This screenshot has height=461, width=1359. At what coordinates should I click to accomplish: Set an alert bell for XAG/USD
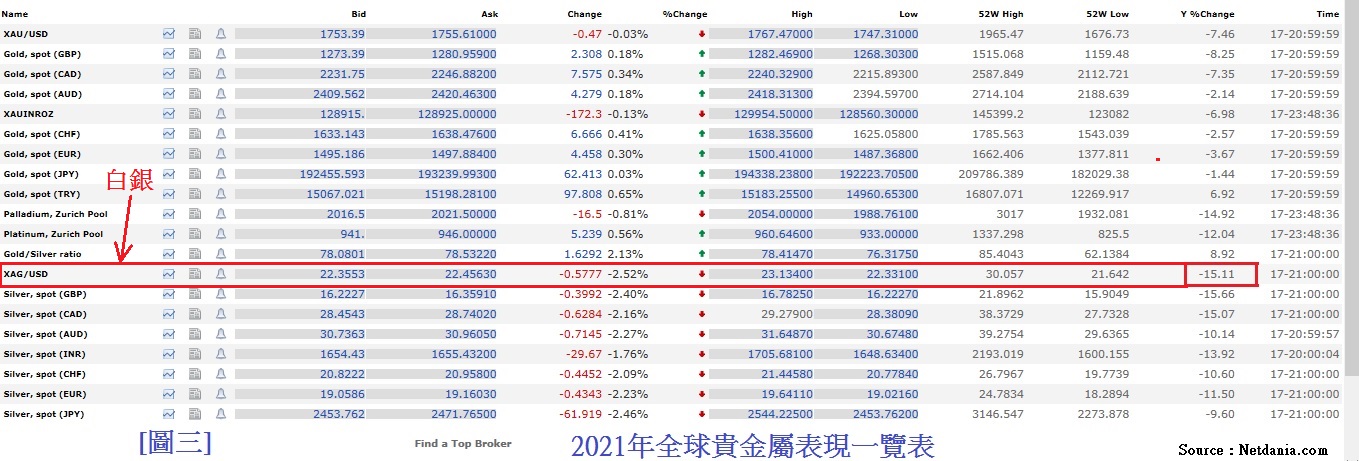tap(221, 274)
